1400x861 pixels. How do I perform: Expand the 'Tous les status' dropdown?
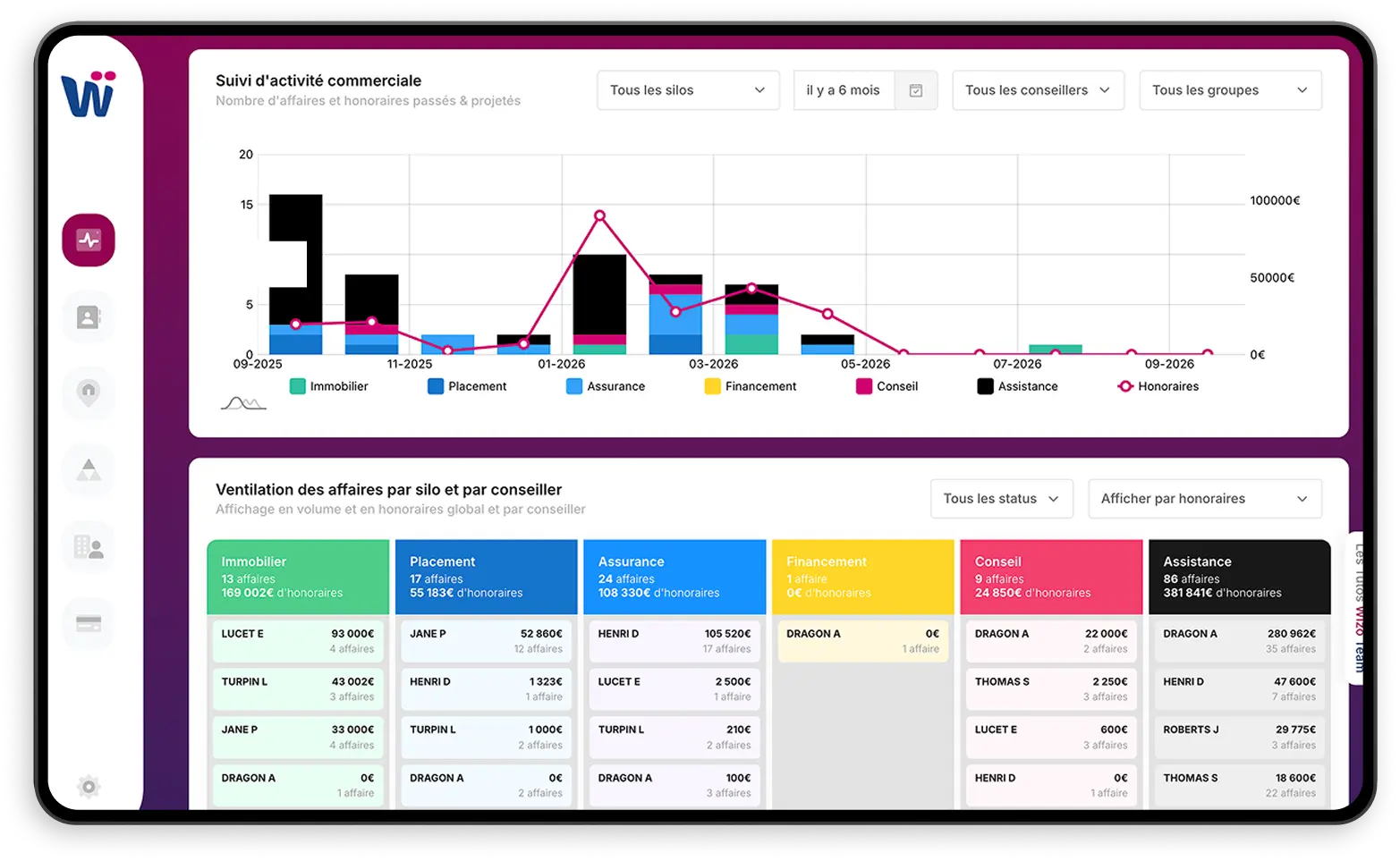(x=1001, y=499)
